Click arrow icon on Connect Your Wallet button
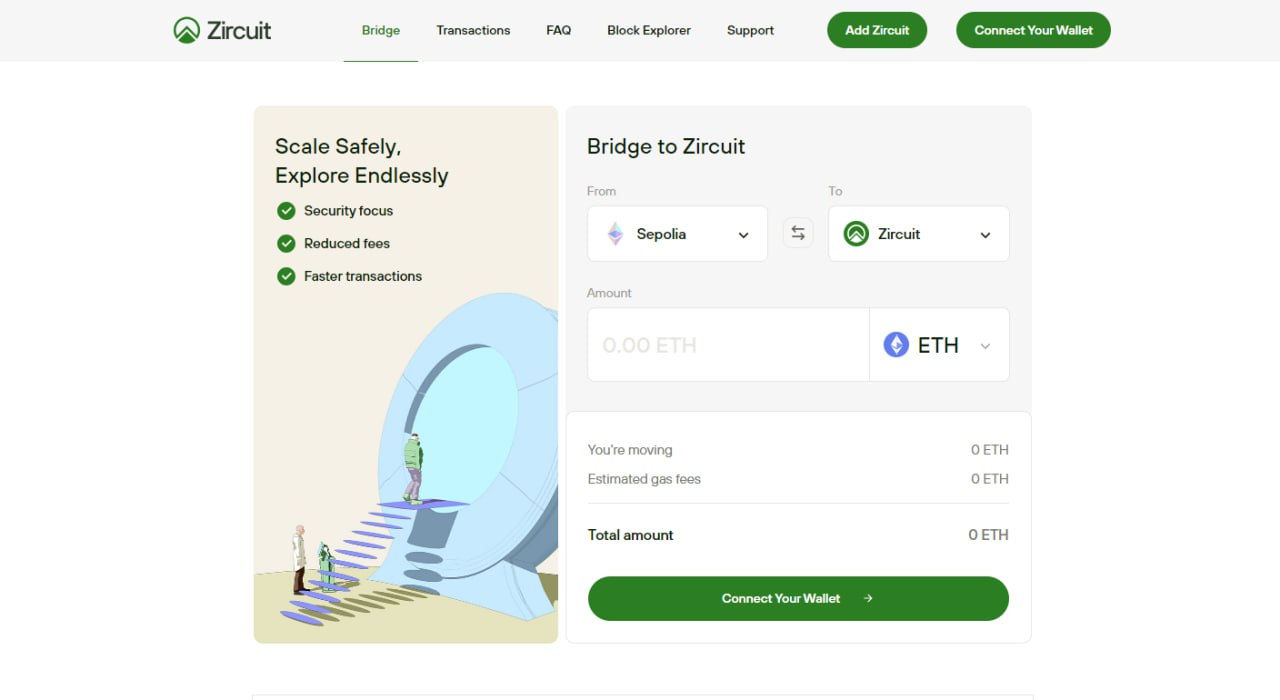The width and height of the screenshot is (1280, 700). tap(868, 599)
